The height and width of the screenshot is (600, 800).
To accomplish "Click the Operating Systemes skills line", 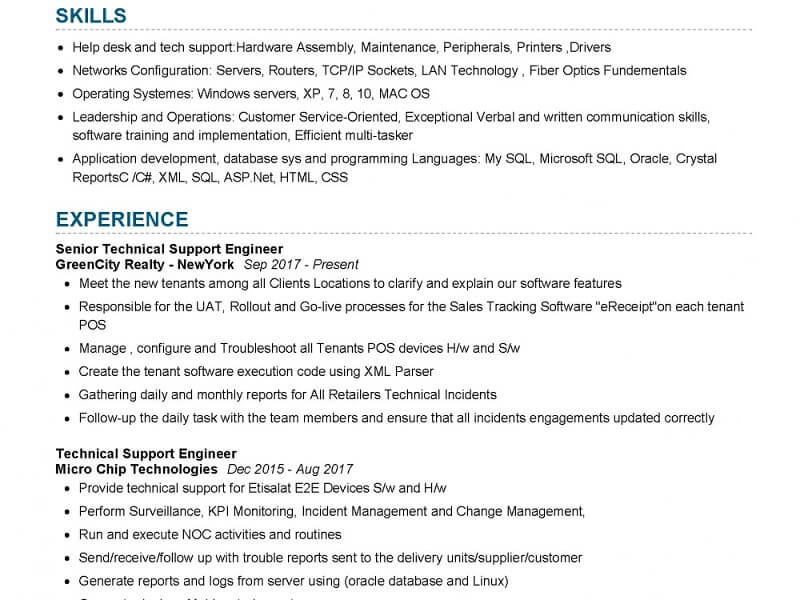I will tap(251, 94).
